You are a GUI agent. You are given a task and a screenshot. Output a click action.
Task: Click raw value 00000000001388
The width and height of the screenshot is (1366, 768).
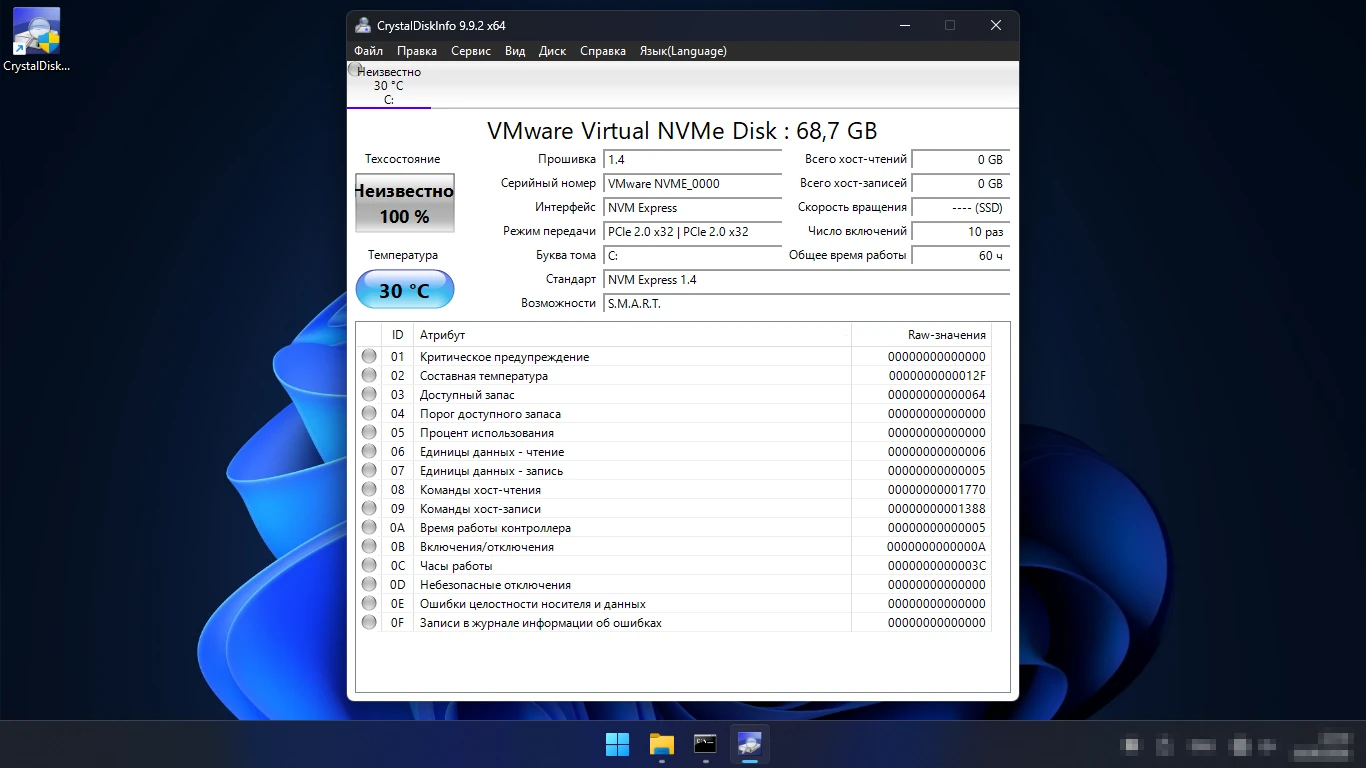point(936,509)
